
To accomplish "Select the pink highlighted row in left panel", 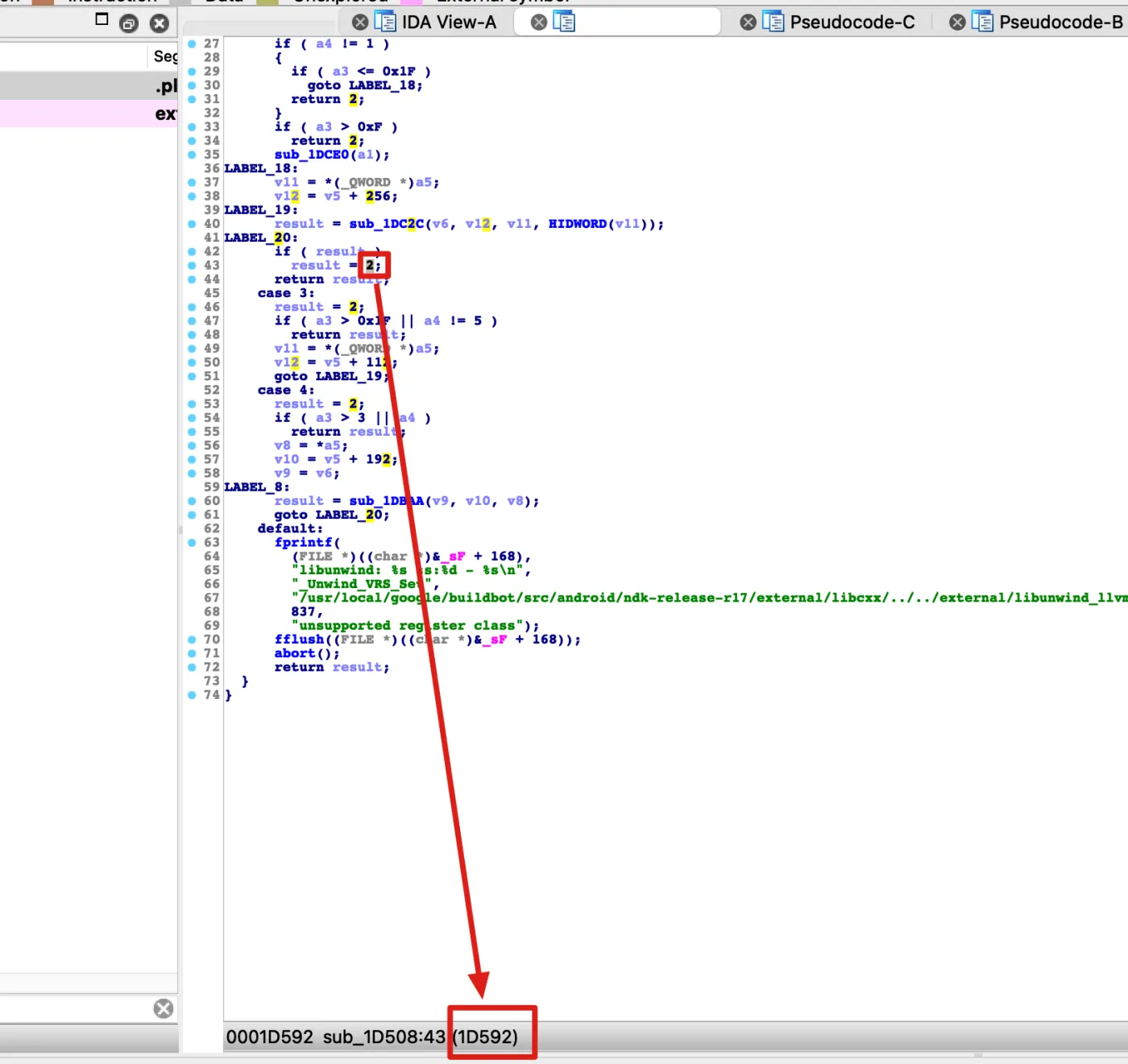I will pyautogui.click(x=89, y=114).
